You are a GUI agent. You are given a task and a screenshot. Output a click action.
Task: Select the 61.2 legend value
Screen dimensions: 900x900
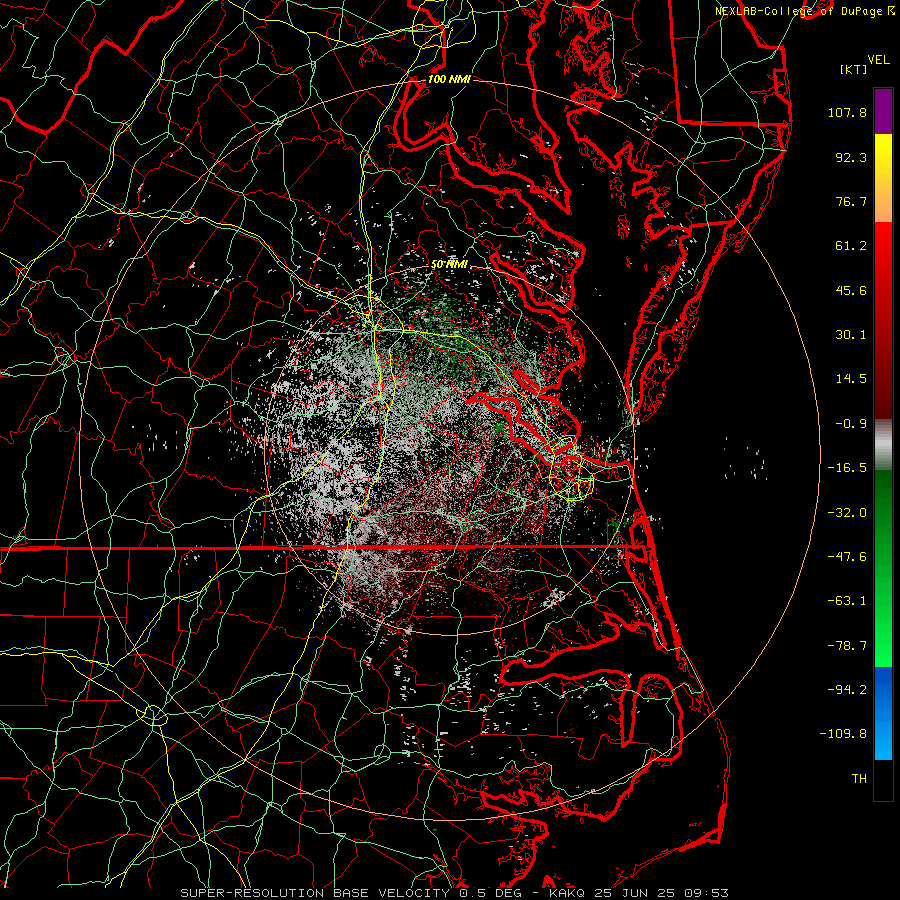[x=851, y=246]
